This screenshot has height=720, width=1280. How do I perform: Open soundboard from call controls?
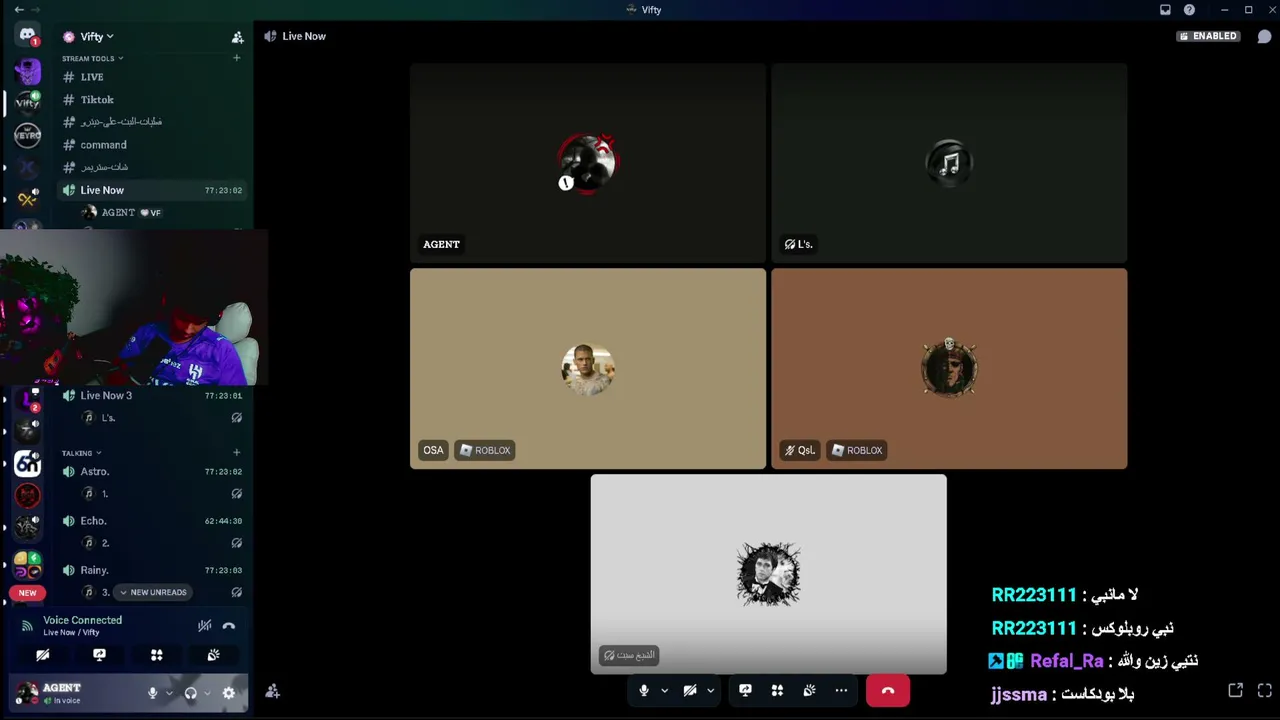pyautogui.click(x=809, y=691)
